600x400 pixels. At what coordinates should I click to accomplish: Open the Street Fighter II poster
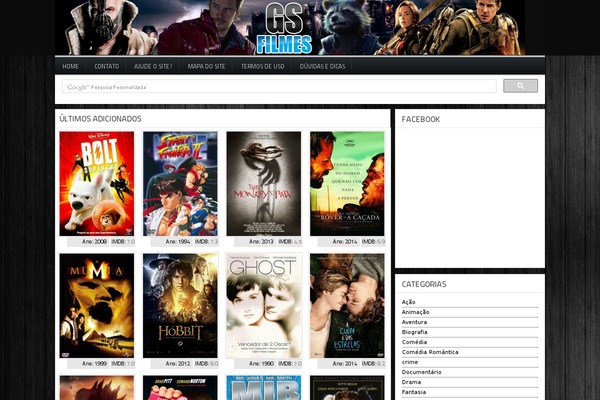pyautogui.click(x=180, y=184)
